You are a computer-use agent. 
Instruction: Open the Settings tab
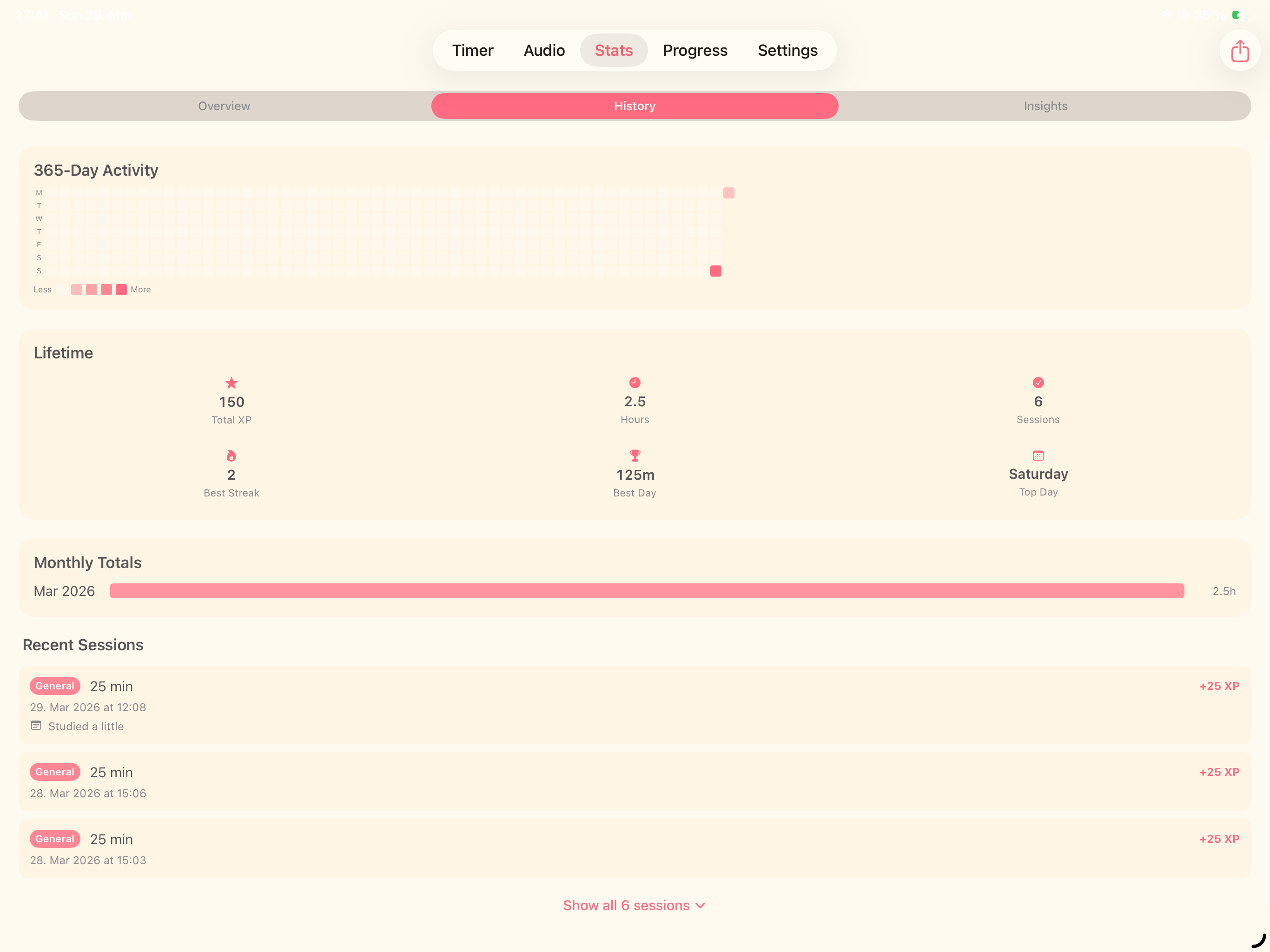point(787,51)
